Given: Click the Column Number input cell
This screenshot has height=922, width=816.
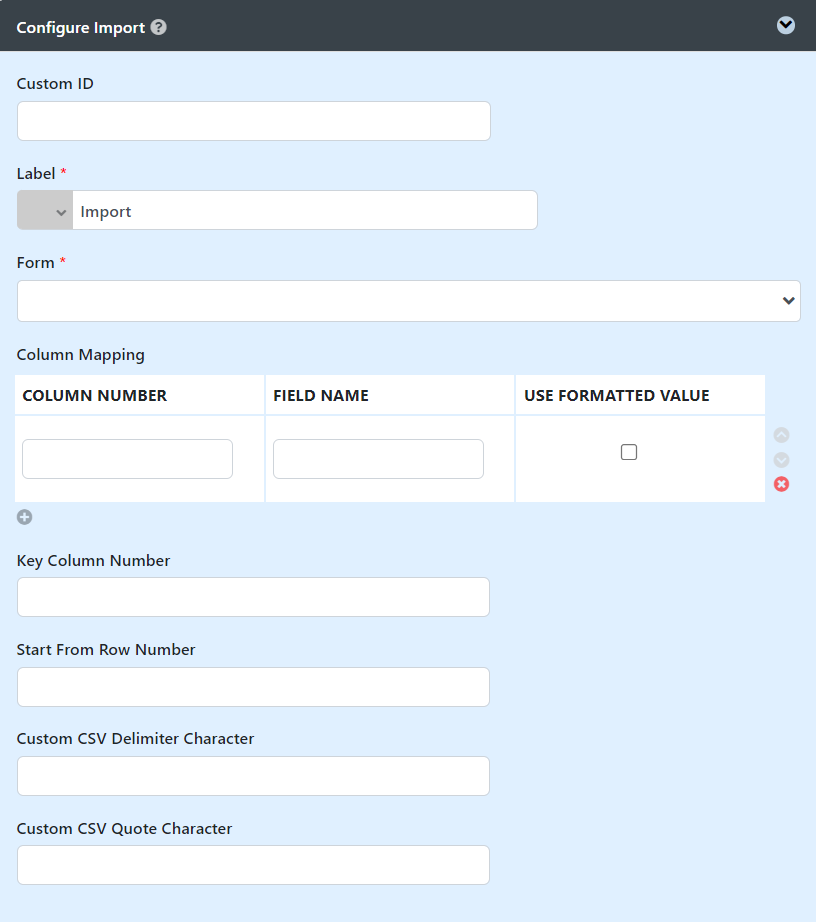Looking at the screenshot, I should [x=127, y=459].
